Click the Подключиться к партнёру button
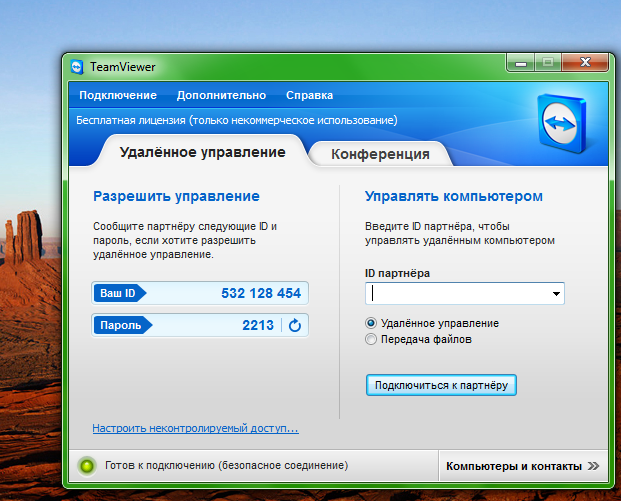This screenshot has height=501, width=621. coord(441,384)
